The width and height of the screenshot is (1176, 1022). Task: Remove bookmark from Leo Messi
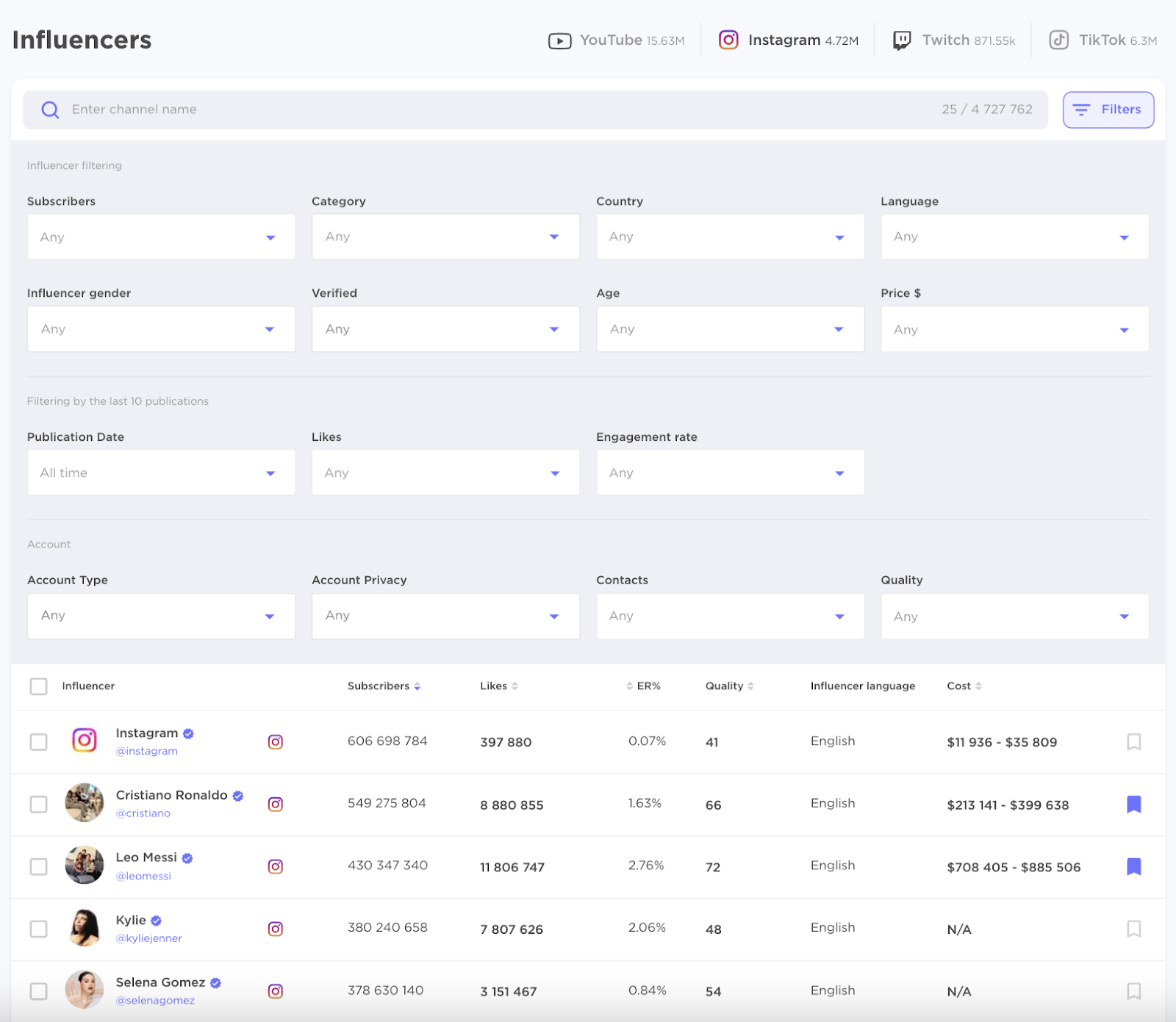pos(1134,867)
